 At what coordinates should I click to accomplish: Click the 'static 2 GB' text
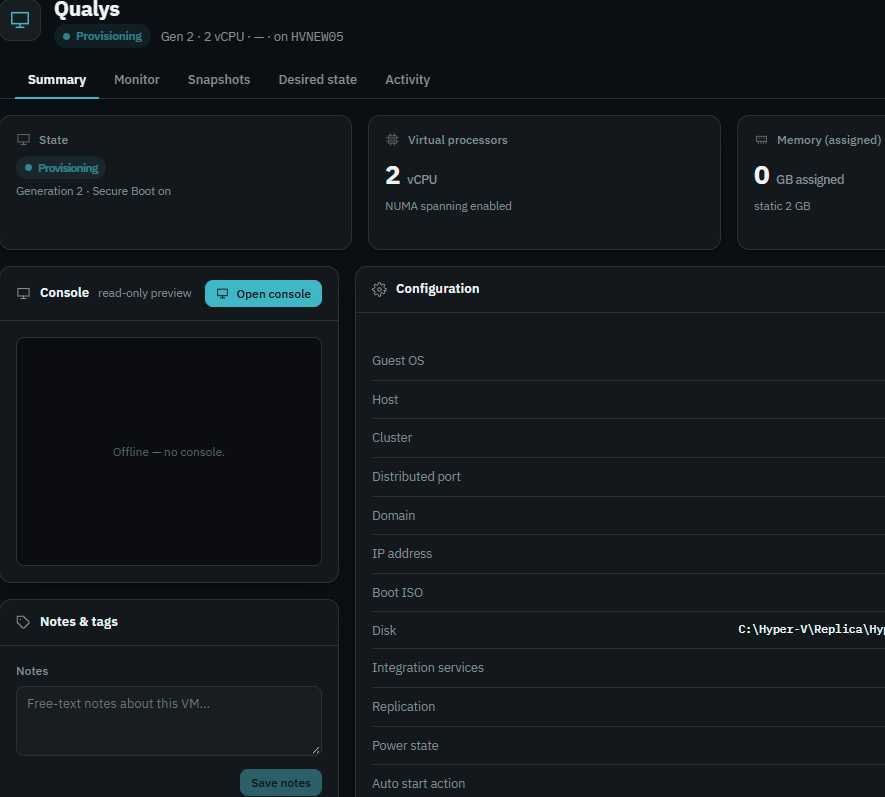782,206
